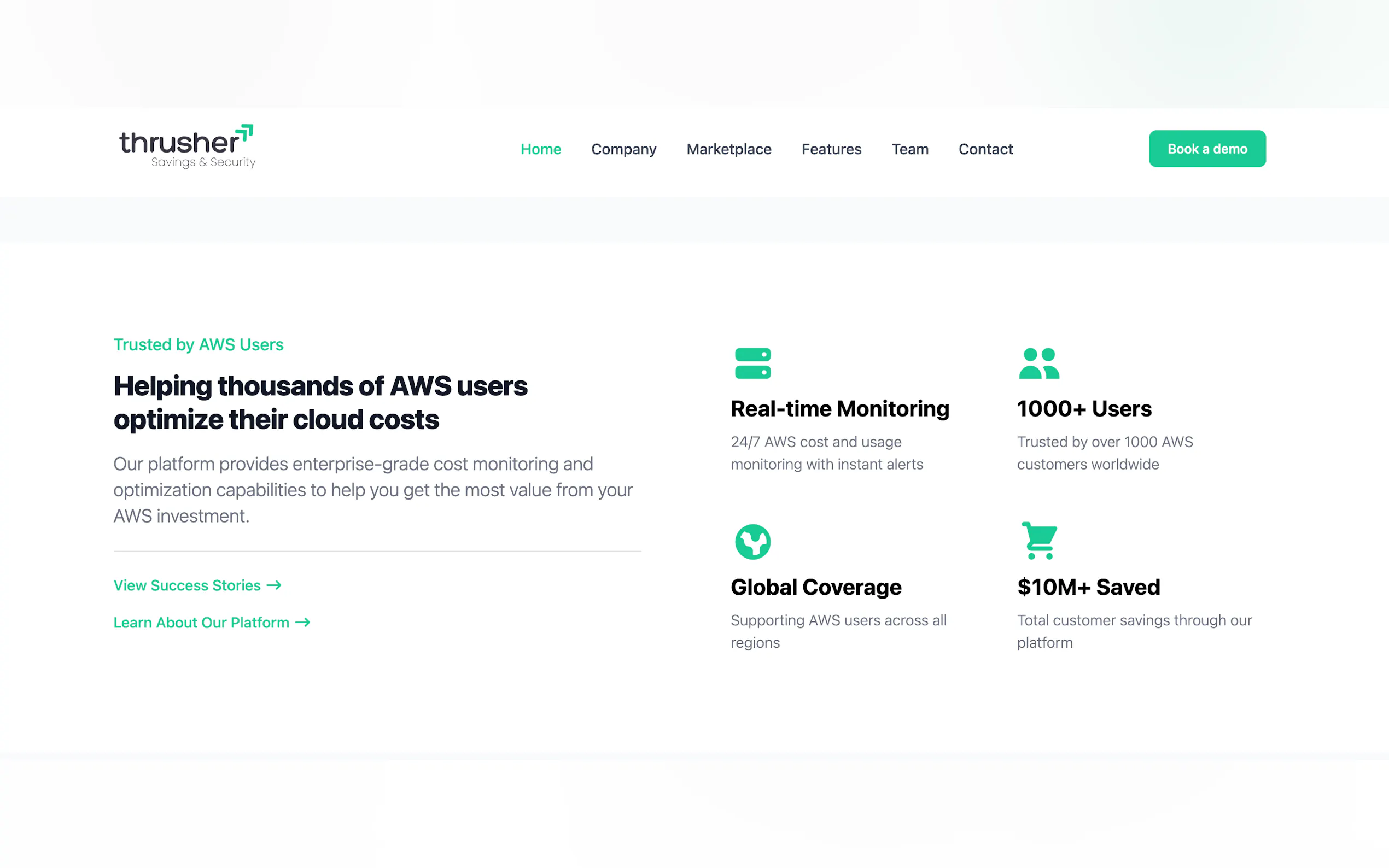Open the Contact page link
This screenshot has width=1389, height=868.
(985, 149)
